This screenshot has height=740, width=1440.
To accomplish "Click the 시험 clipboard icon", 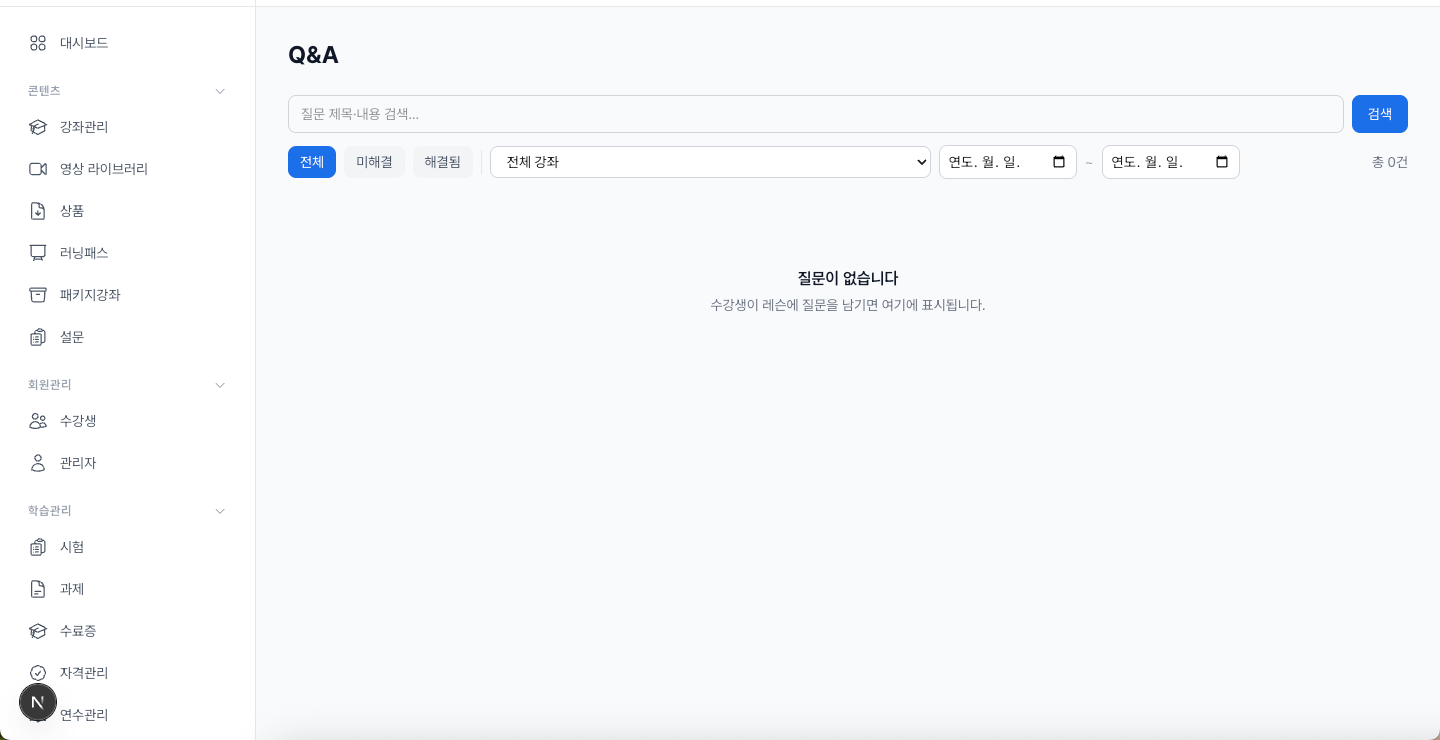I will tap(38, 547).
